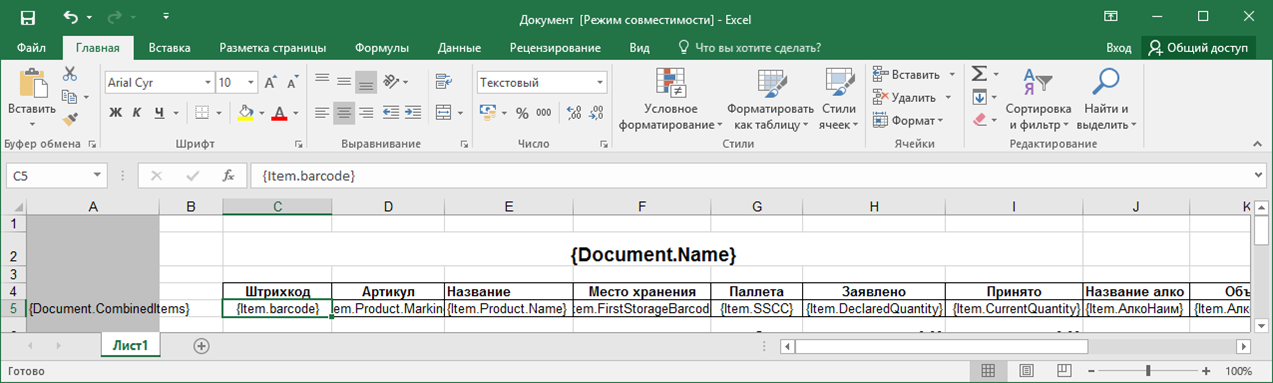Center cell text horizontally
Screen dimensions: 1273x383
coord(344,112)
